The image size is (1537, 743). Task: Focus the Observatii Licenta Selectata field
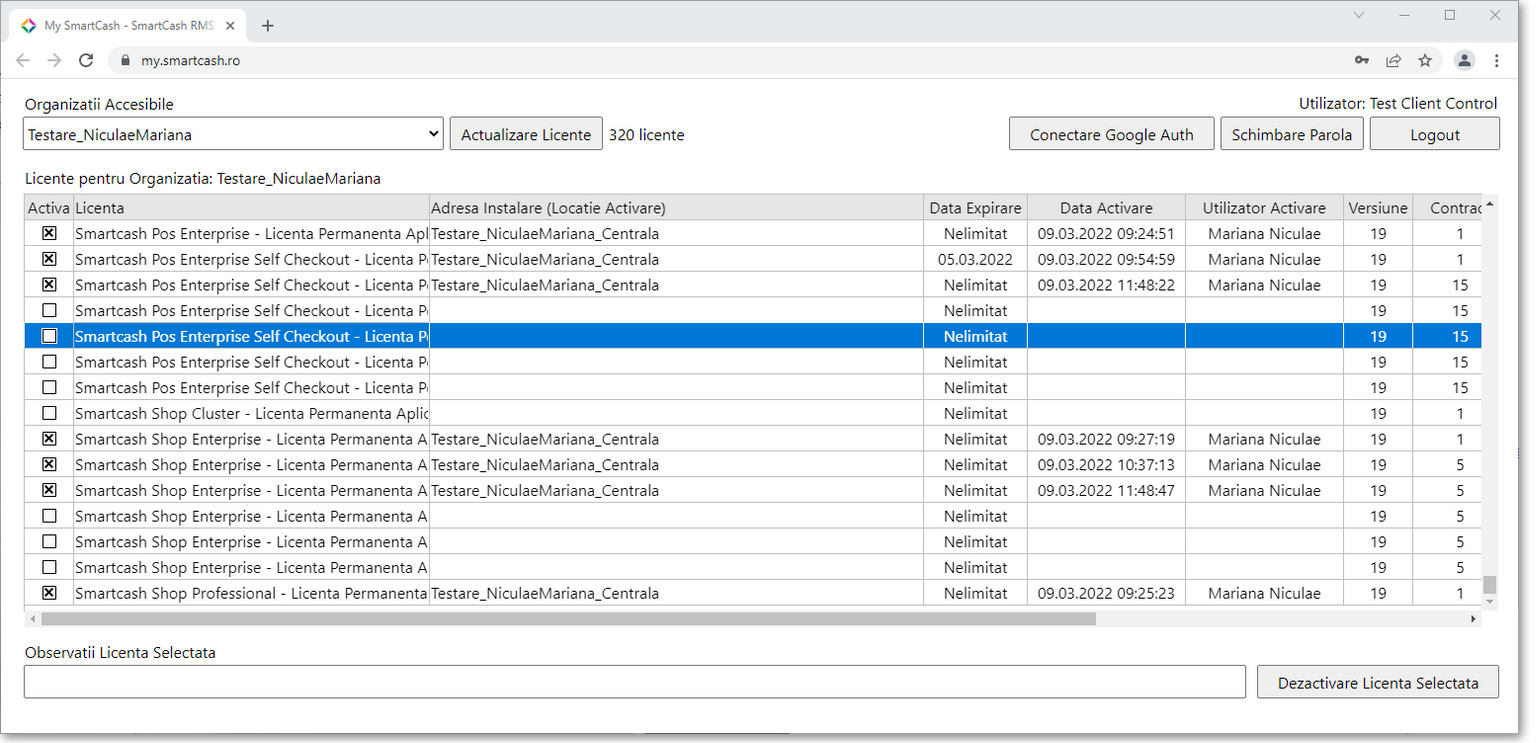point(635,682)
